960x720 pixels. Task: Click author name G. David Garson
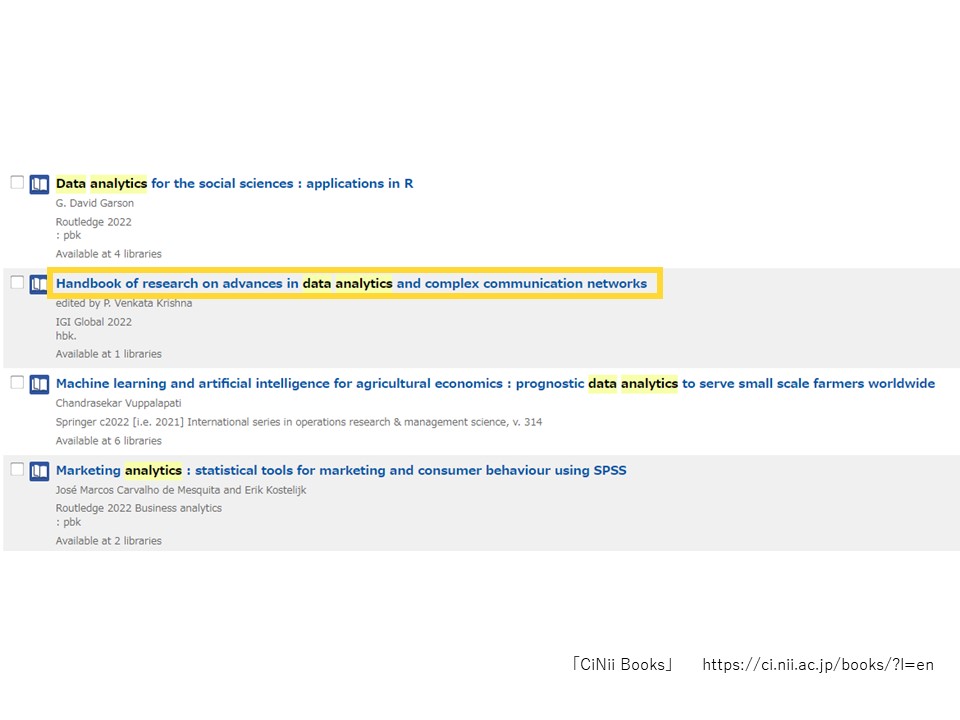(95, 204)
